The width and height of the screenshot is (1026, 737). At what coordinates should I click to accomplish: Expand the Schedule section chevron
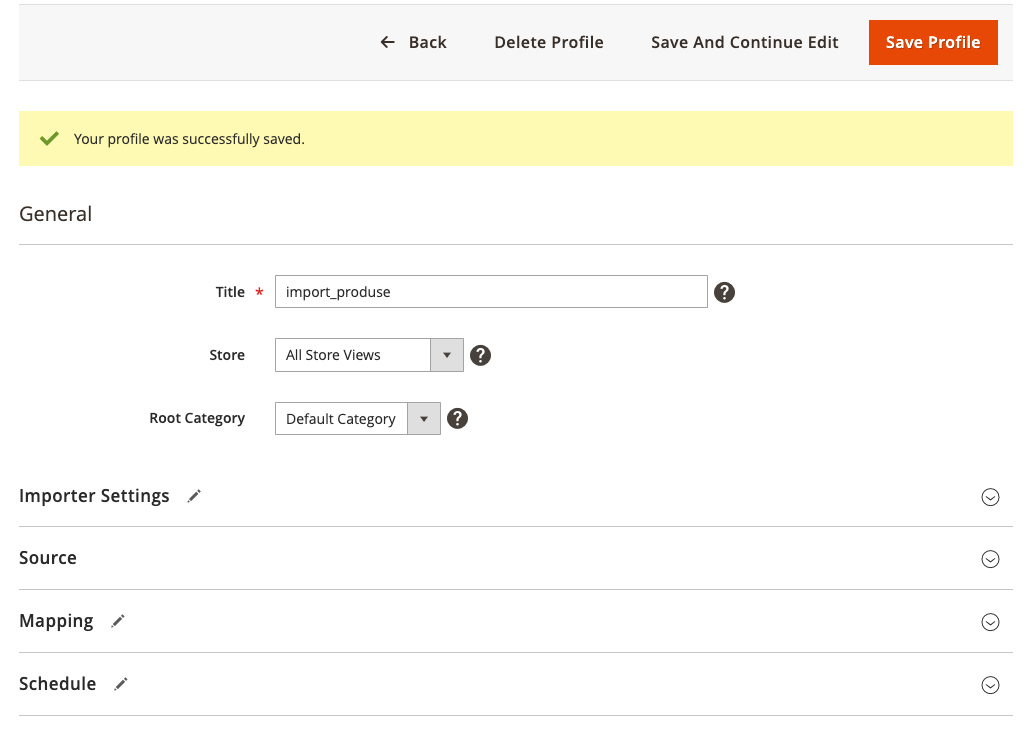pyautogui.click(x=990, y=685)
